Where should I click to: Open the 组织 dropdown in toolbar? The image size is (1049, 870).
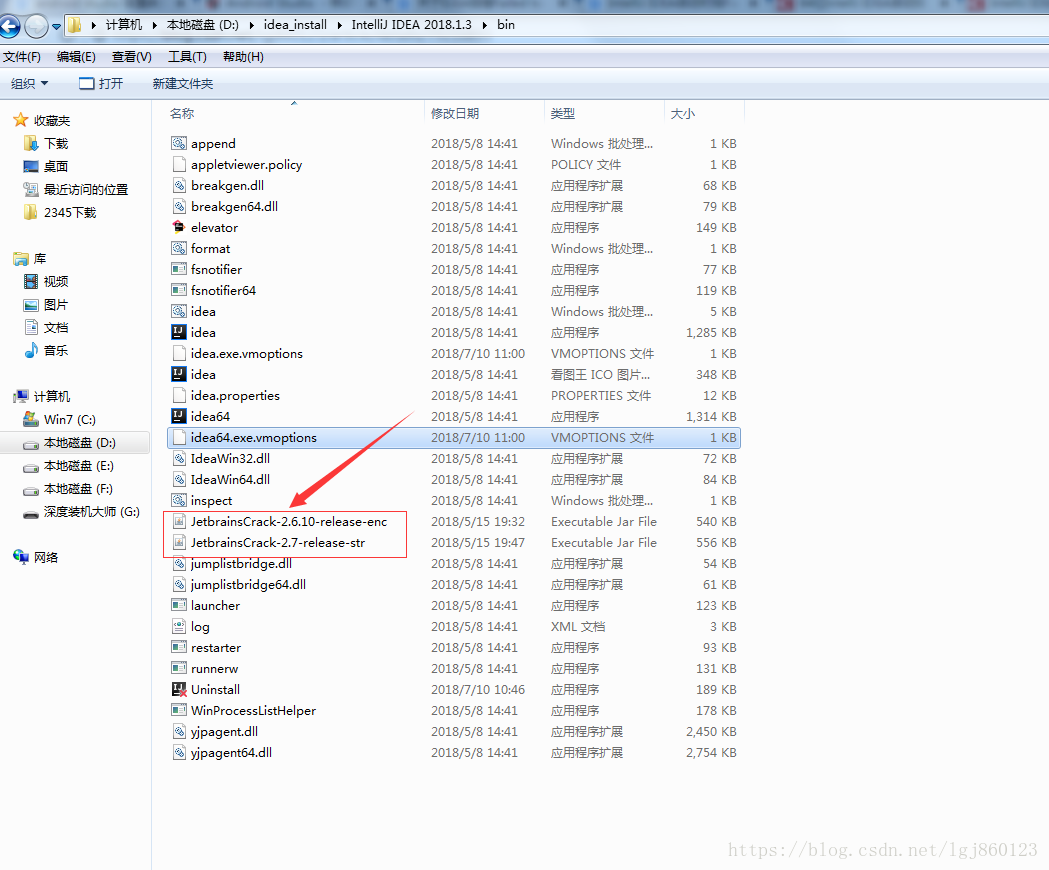(29, 84)
